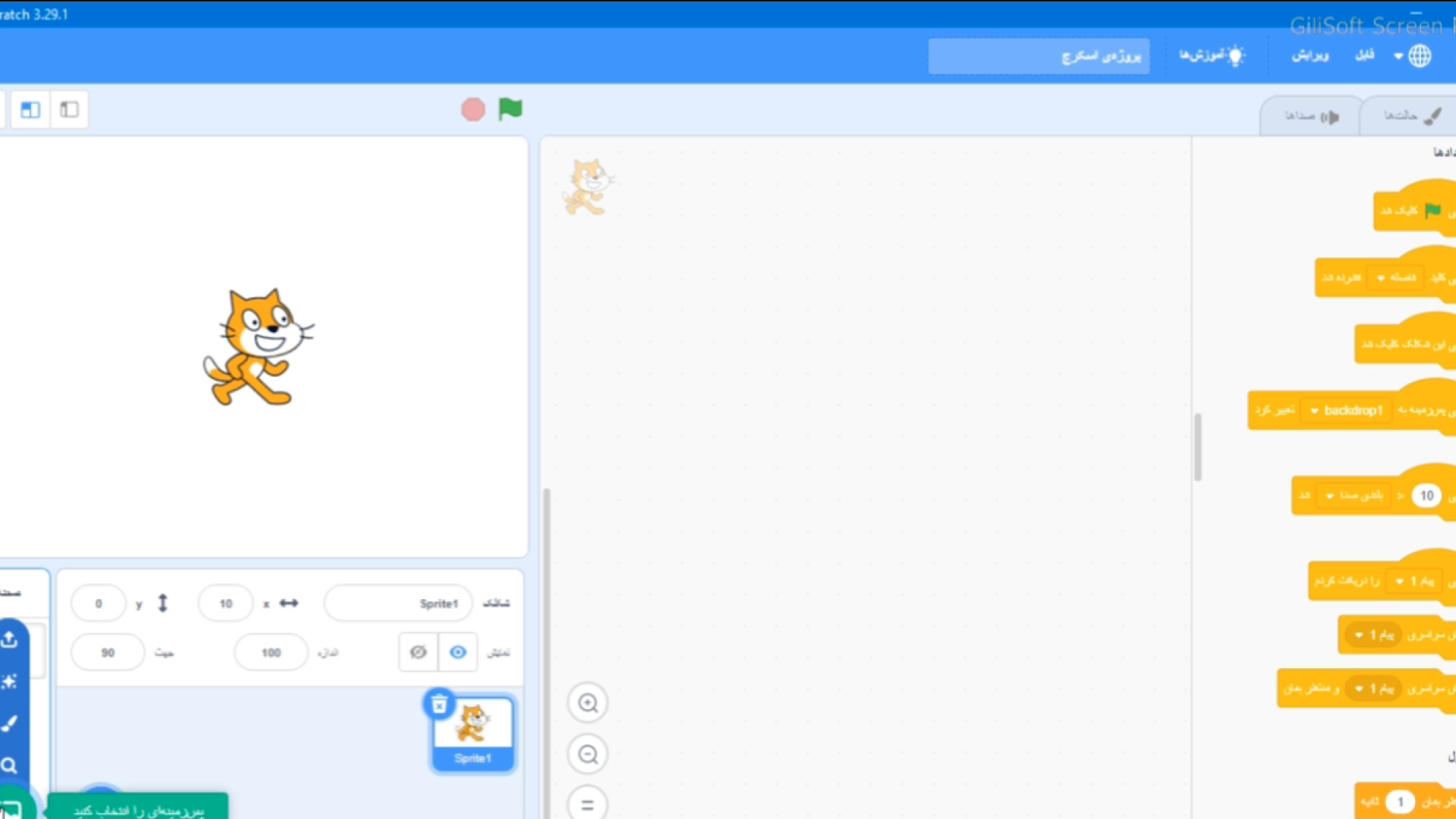Click the value 1 in wait block
Screen dimensions: 1456x819
tap(1400, 802)
